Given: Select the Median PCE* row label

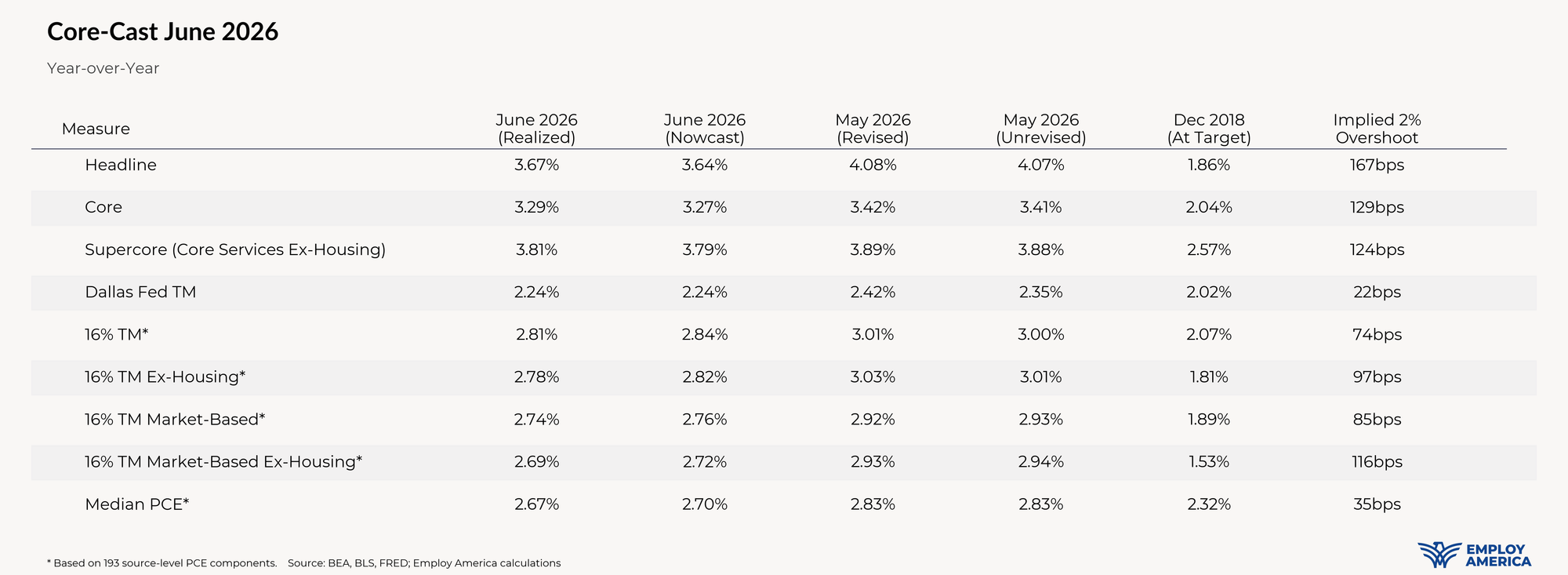Looking at the screenshot, I should (137, 504).
